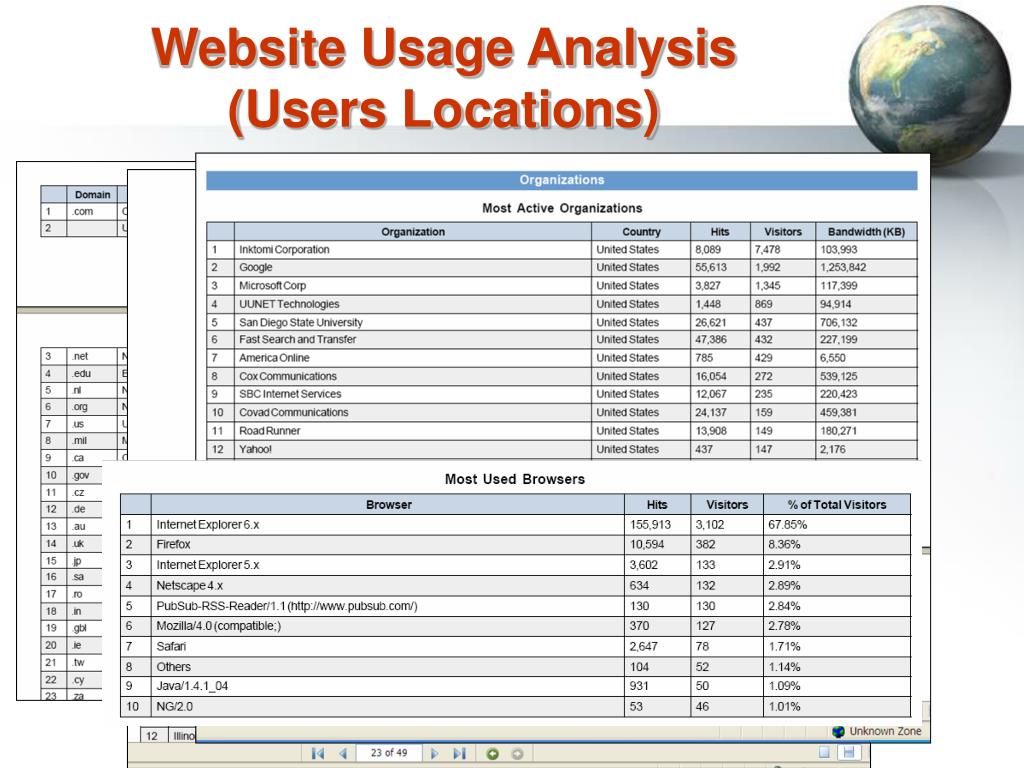Jump to last page in report navigator

pyautogui.click(x=459, y=753)
